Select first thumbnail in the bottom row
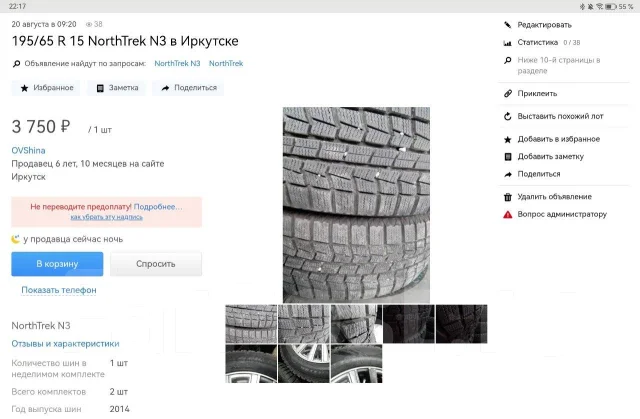The width and height of the screenshot is (640, 419). pos(251,364)
